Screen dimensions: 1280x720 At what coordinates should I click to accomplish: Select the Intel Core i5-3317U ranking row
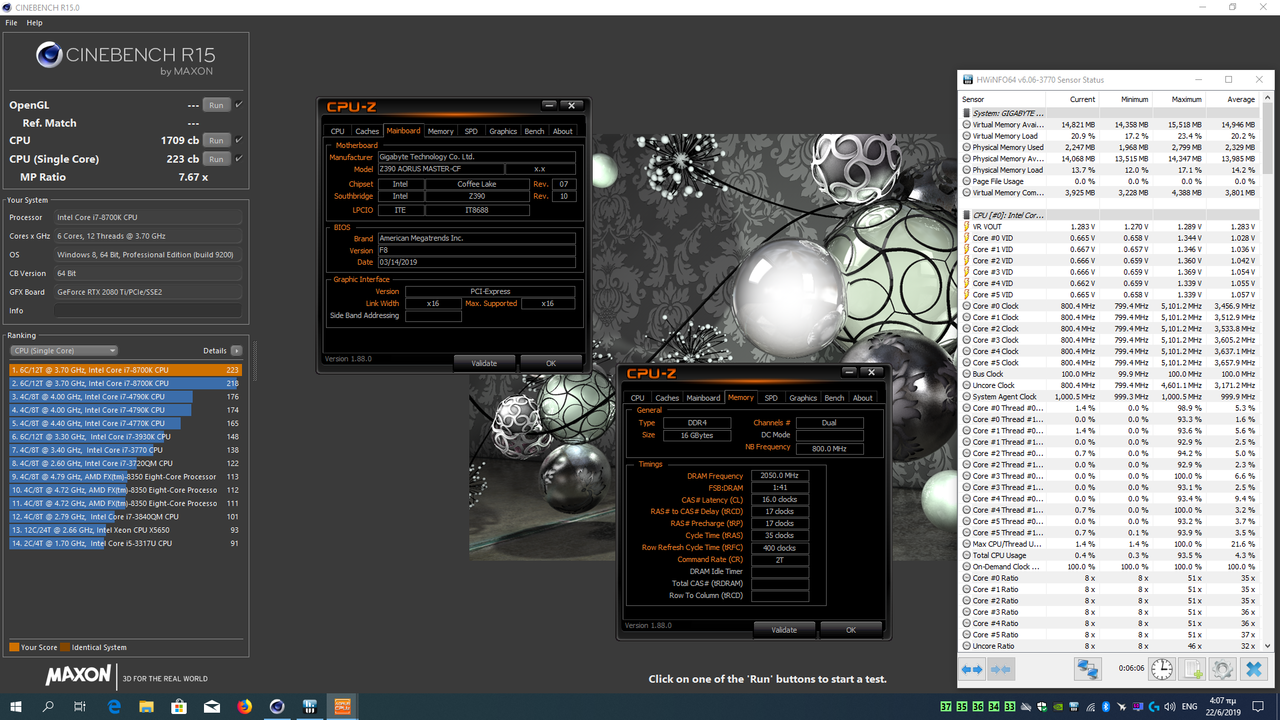coord(126,543)
